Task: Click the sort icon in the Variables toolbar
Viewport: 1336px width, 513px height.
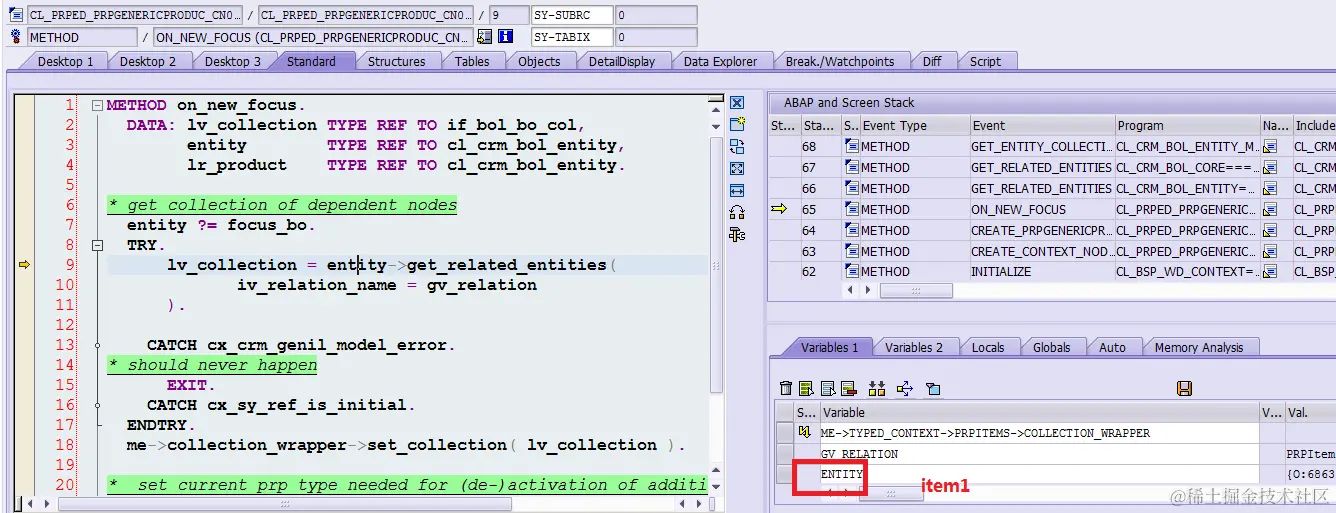Action: [877, 388]
